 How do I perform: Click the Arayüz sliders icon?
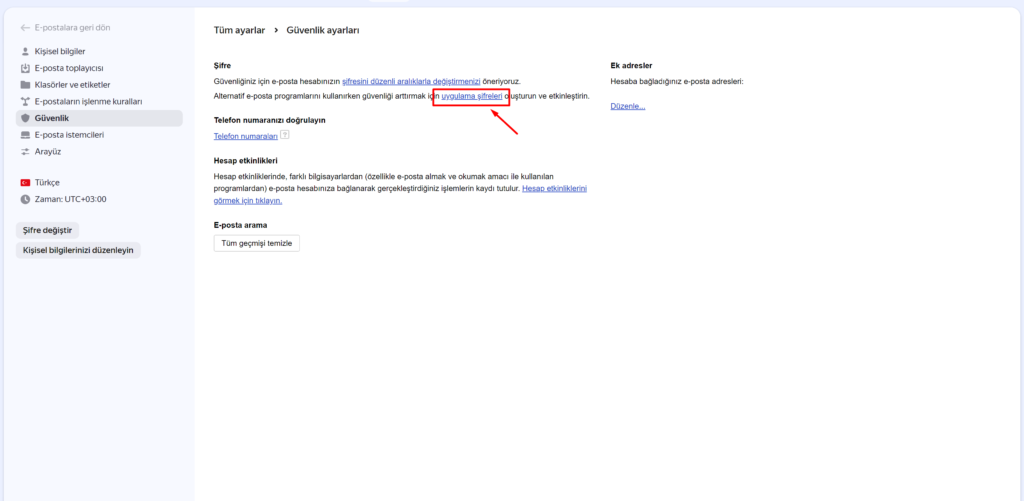click(x=26, y=152)
